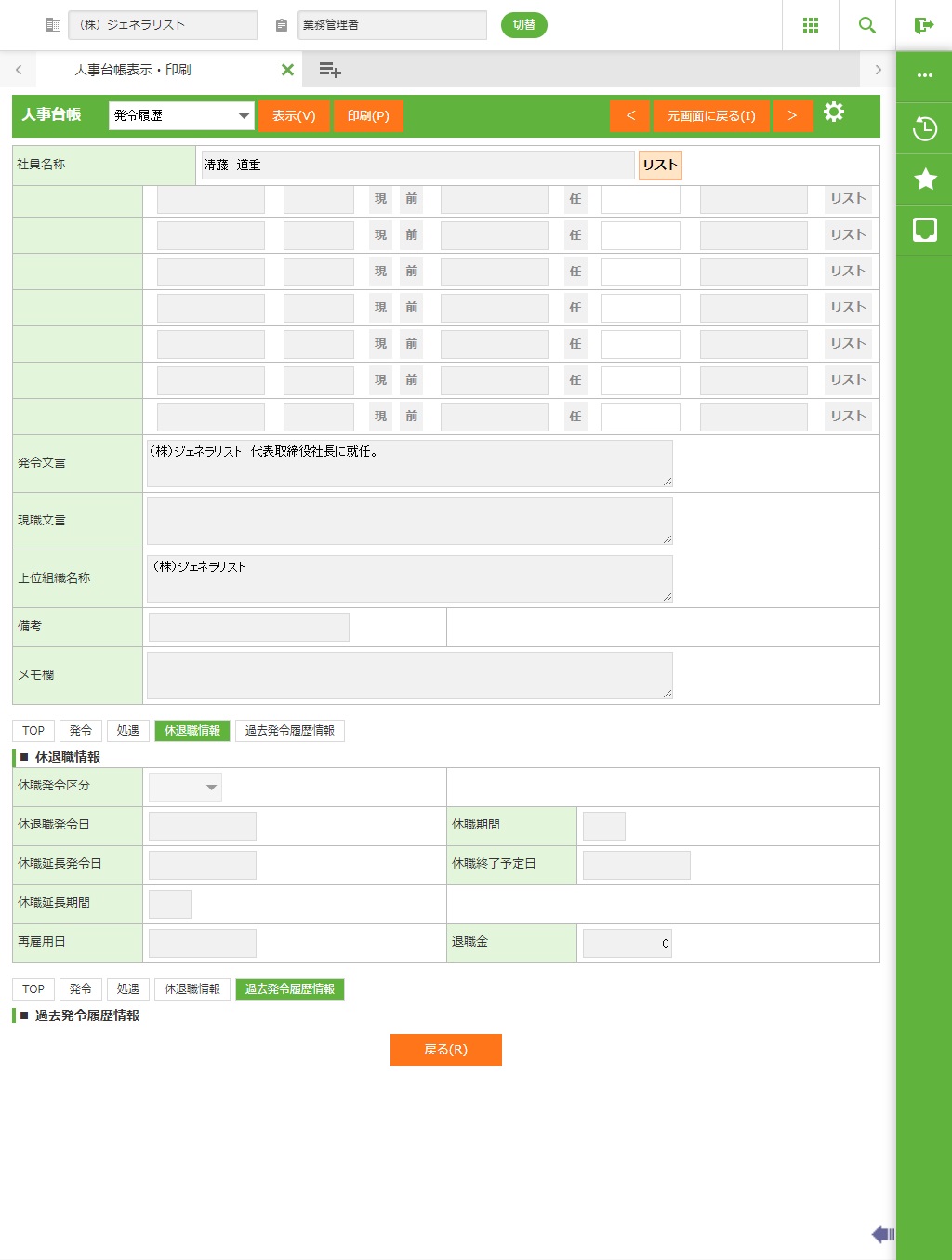Click the 退職金 input field

[627, 943]
